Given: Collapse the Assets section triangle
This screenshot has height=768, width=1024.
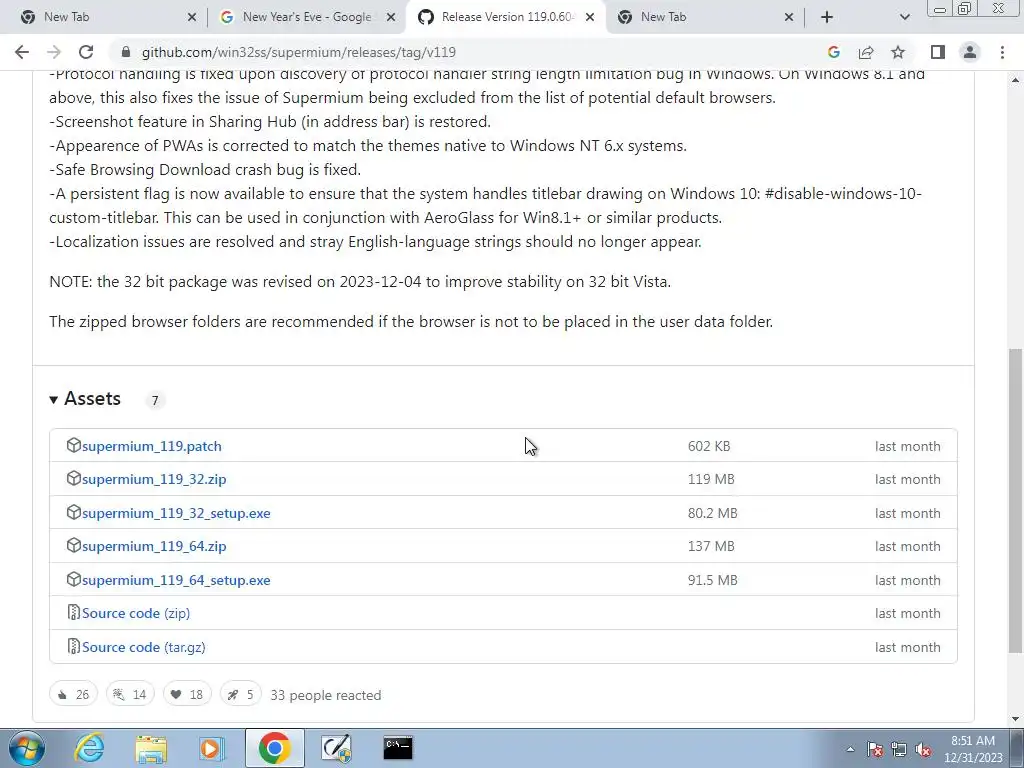Looking at the screenshot, I should tap(54, 400).
